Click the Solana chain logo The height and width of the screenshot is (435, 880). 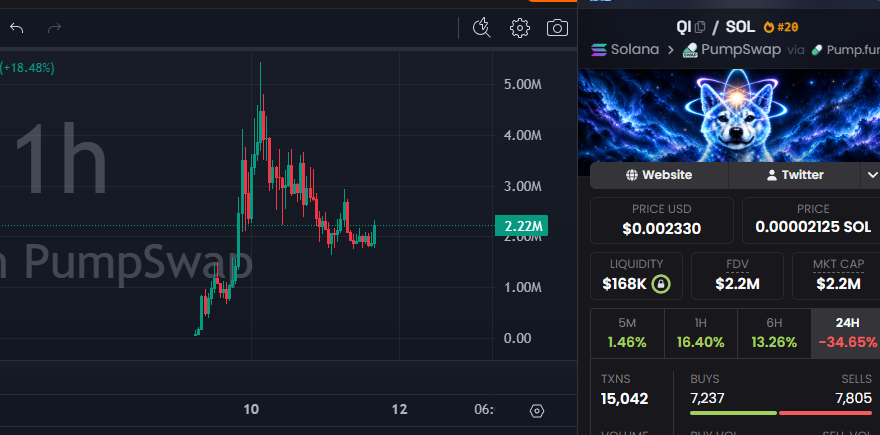point(599,49)
